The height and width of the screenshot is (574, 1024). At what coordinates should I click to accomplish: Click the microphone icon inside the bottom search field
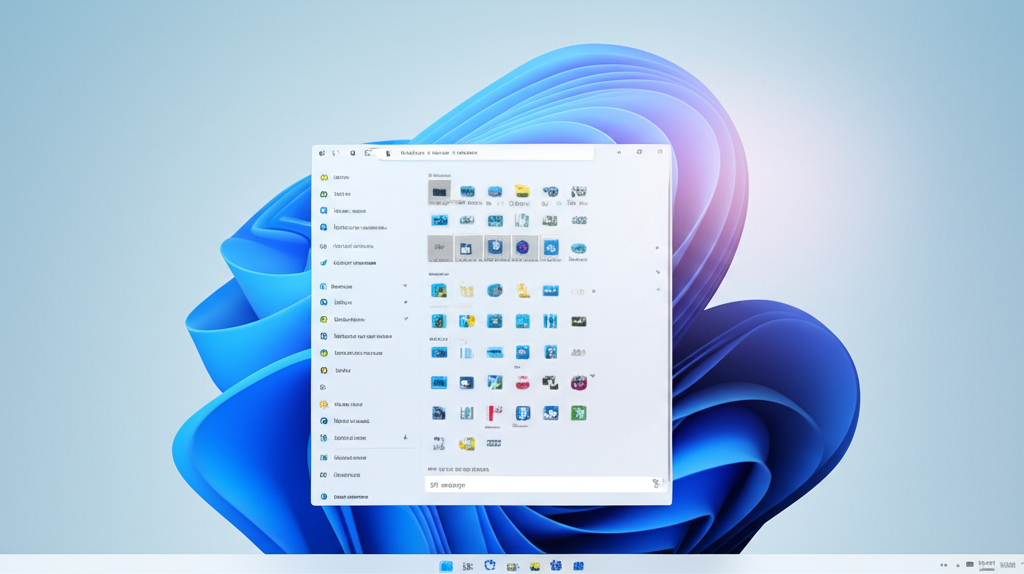point(656,484)
